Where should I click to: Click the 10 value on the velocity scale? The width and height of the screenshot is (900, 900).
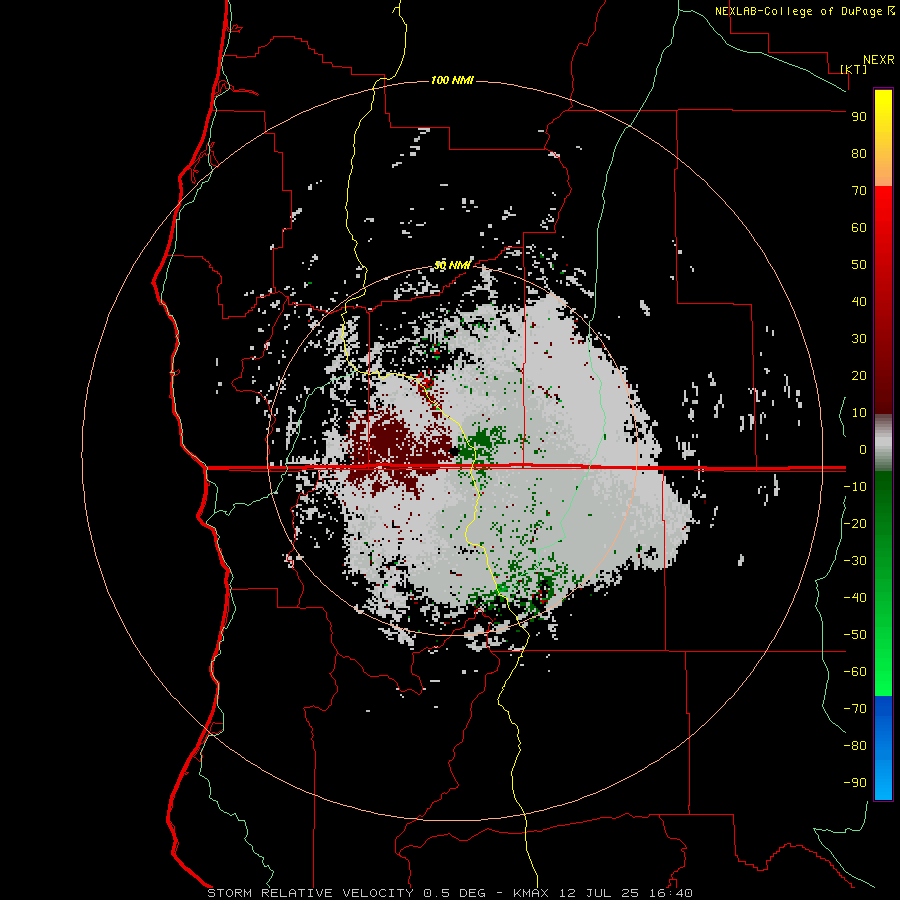pyautogui.click(x=859, y=413)
